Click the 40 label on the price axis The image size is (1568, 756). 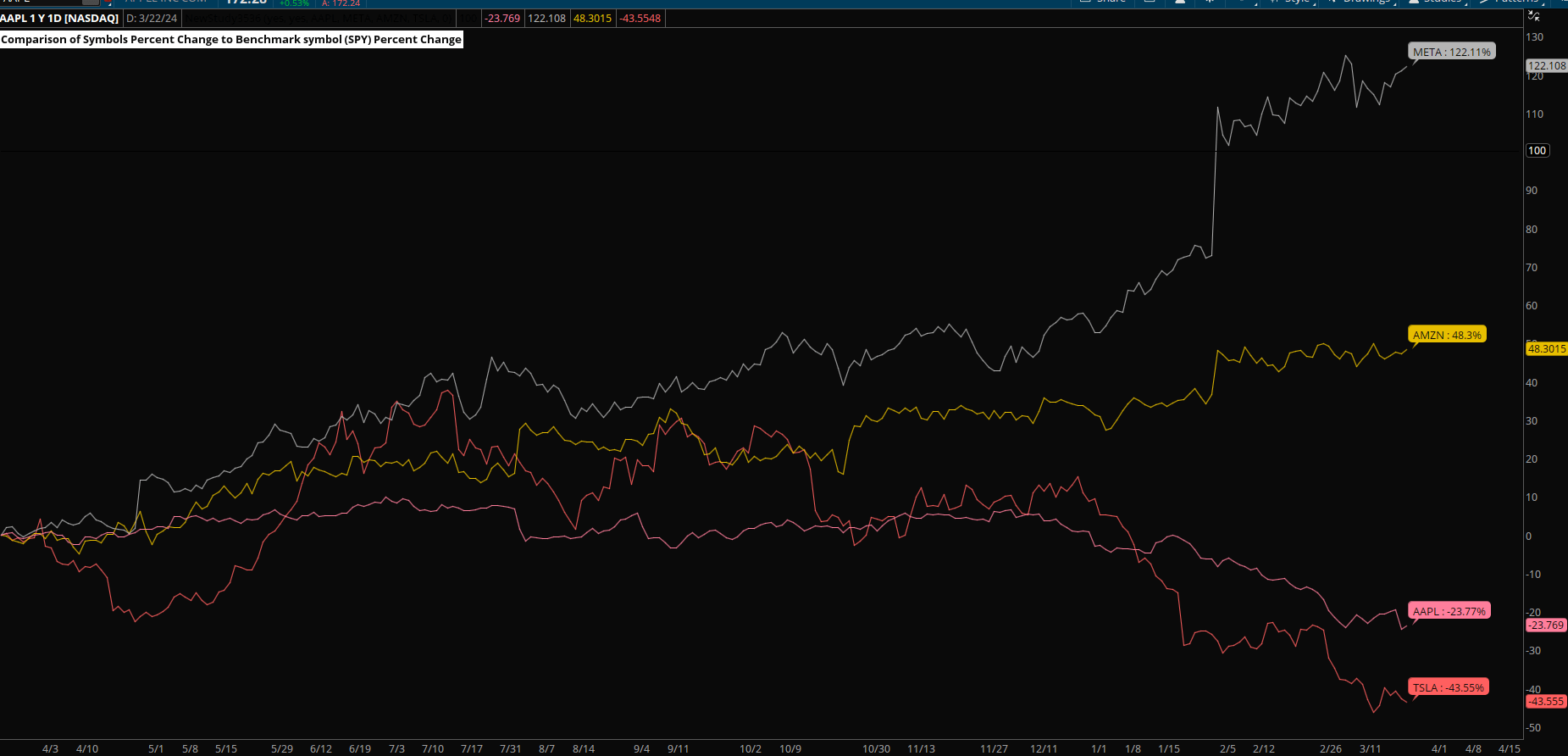tap(1532, 382)
